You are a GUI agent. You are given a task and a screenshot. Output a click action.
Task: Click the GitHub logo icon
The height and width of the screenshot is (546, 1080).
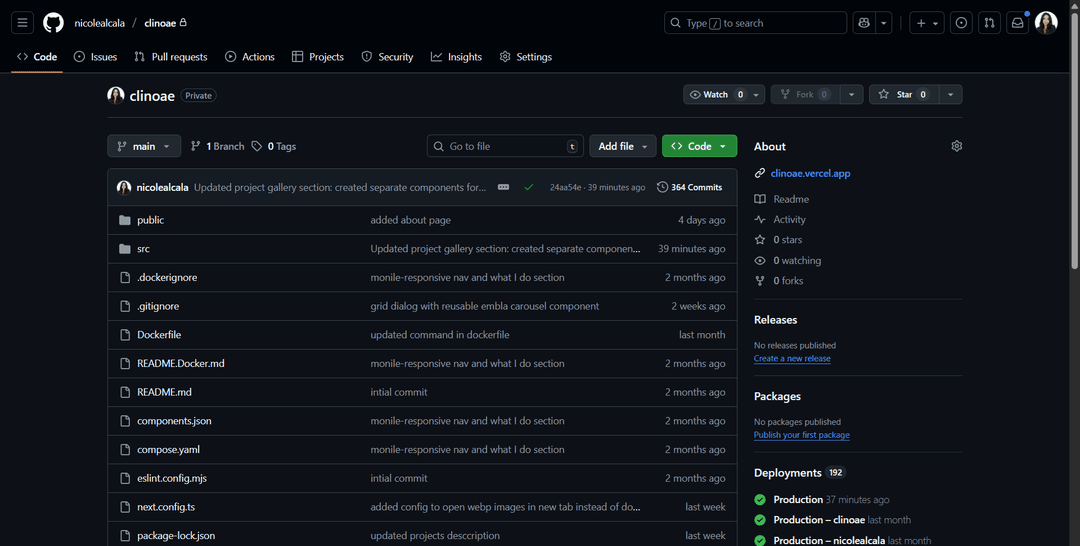tap(53, 23)
